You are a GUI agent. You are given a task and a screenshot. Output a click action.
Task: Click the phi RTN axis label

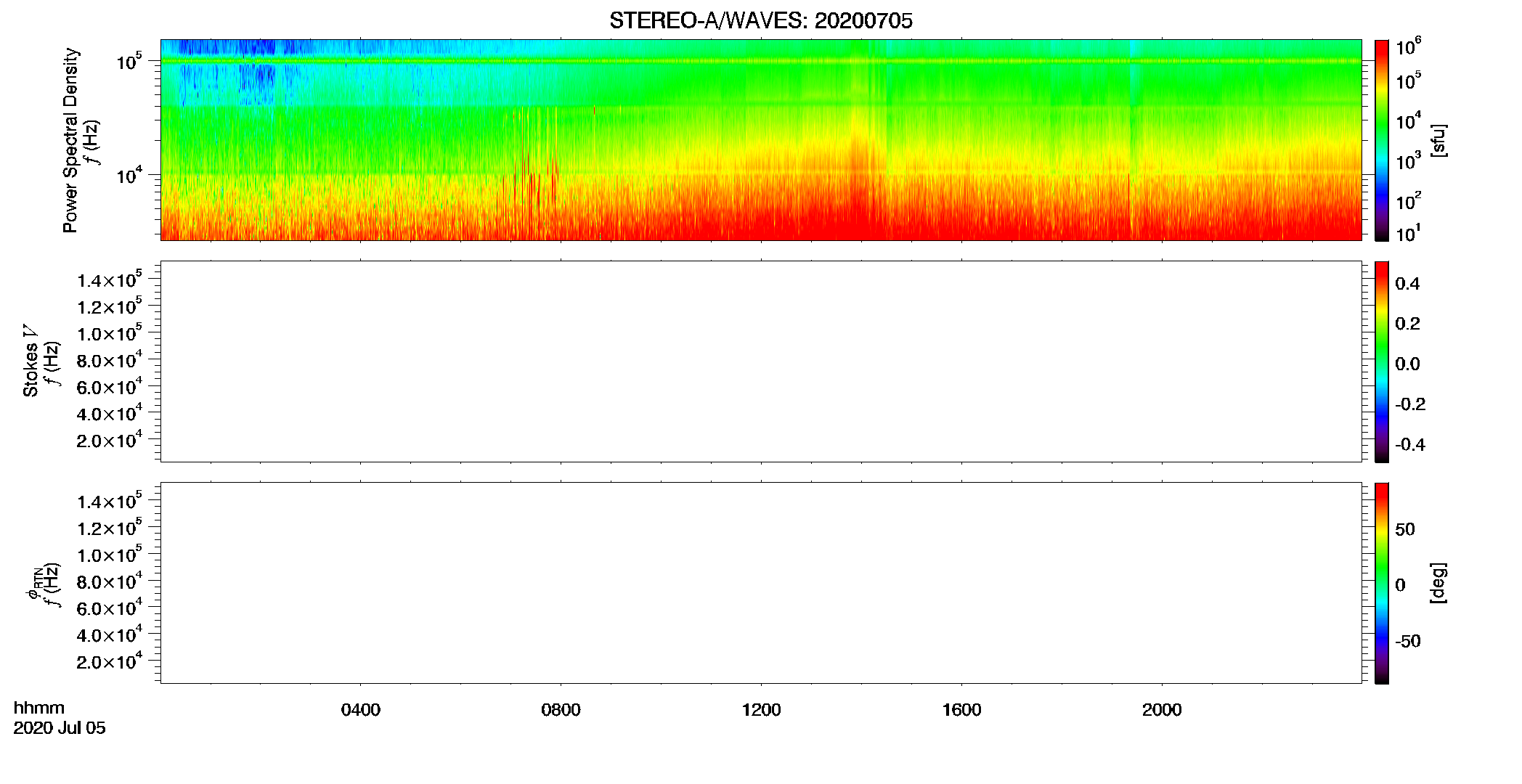33,583
